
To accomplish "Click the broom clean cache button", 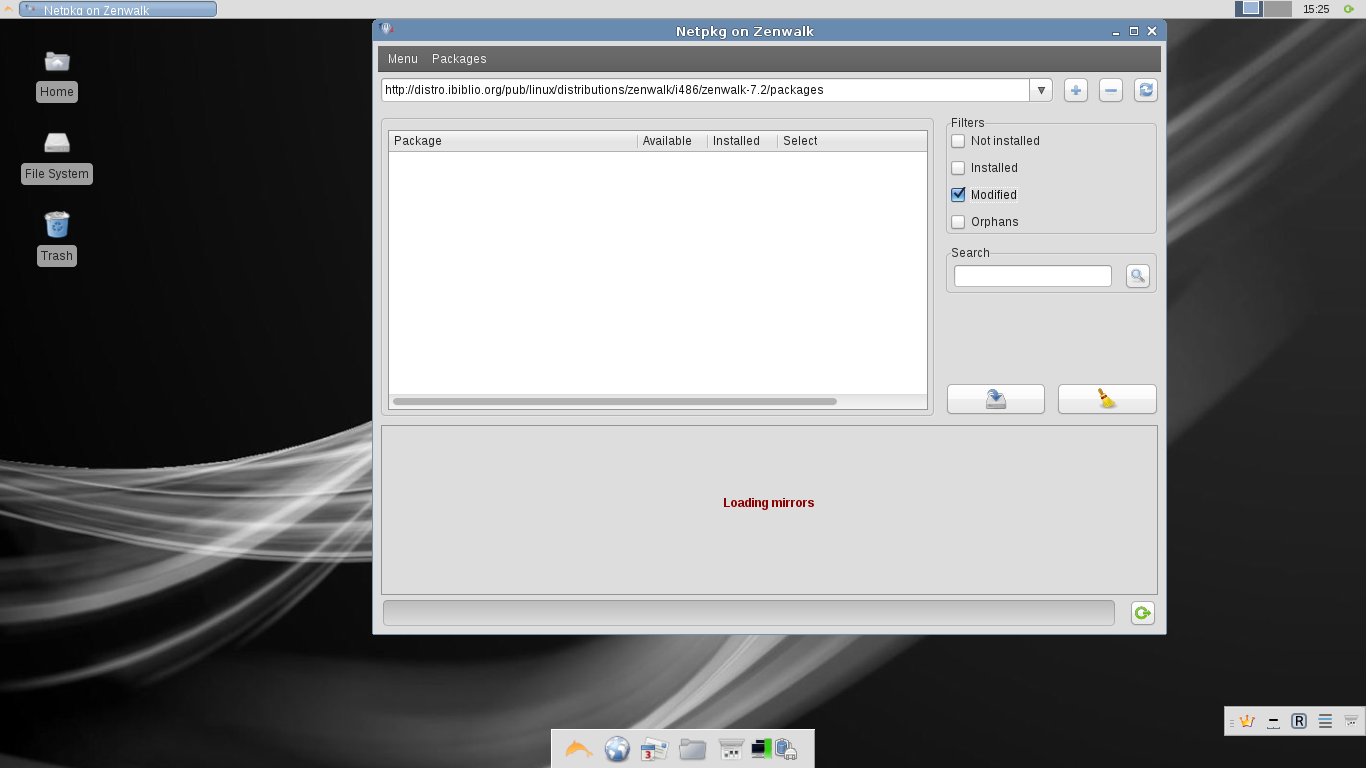I will [x=1107, y=399].
